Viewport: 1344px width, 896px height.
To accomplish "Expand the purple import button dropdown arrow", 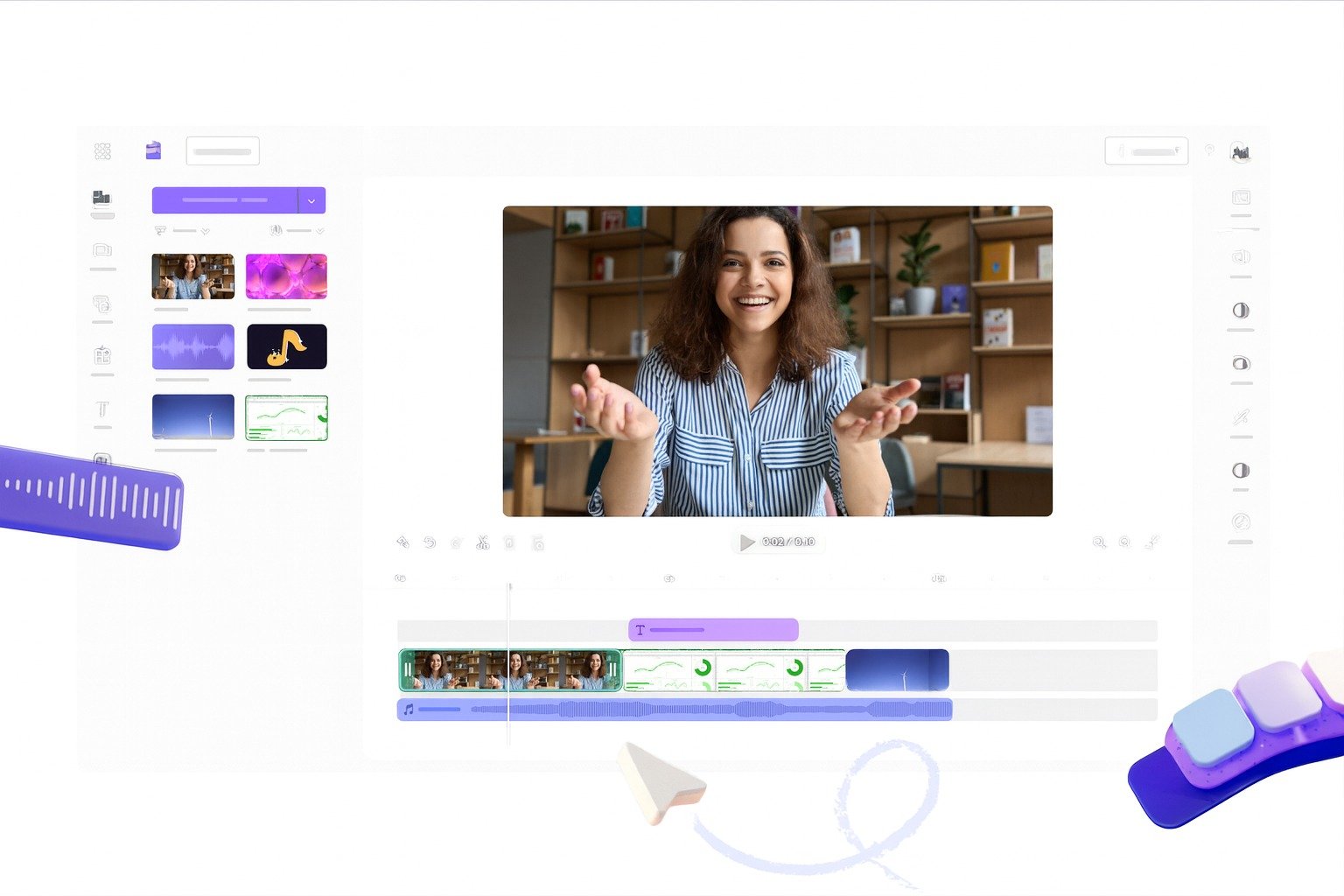I will point(311,200).
